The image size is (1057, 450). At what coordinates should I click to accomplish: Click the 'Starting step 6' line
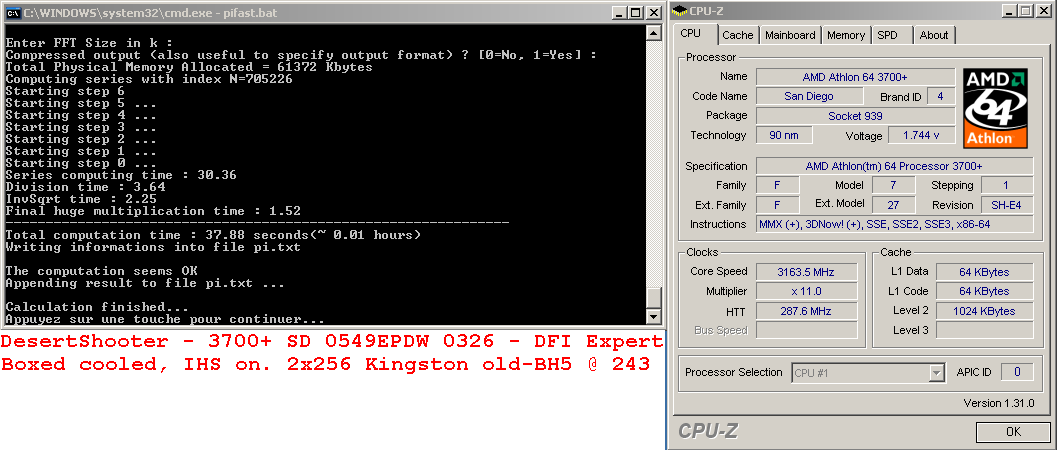[x=65, y=91]
